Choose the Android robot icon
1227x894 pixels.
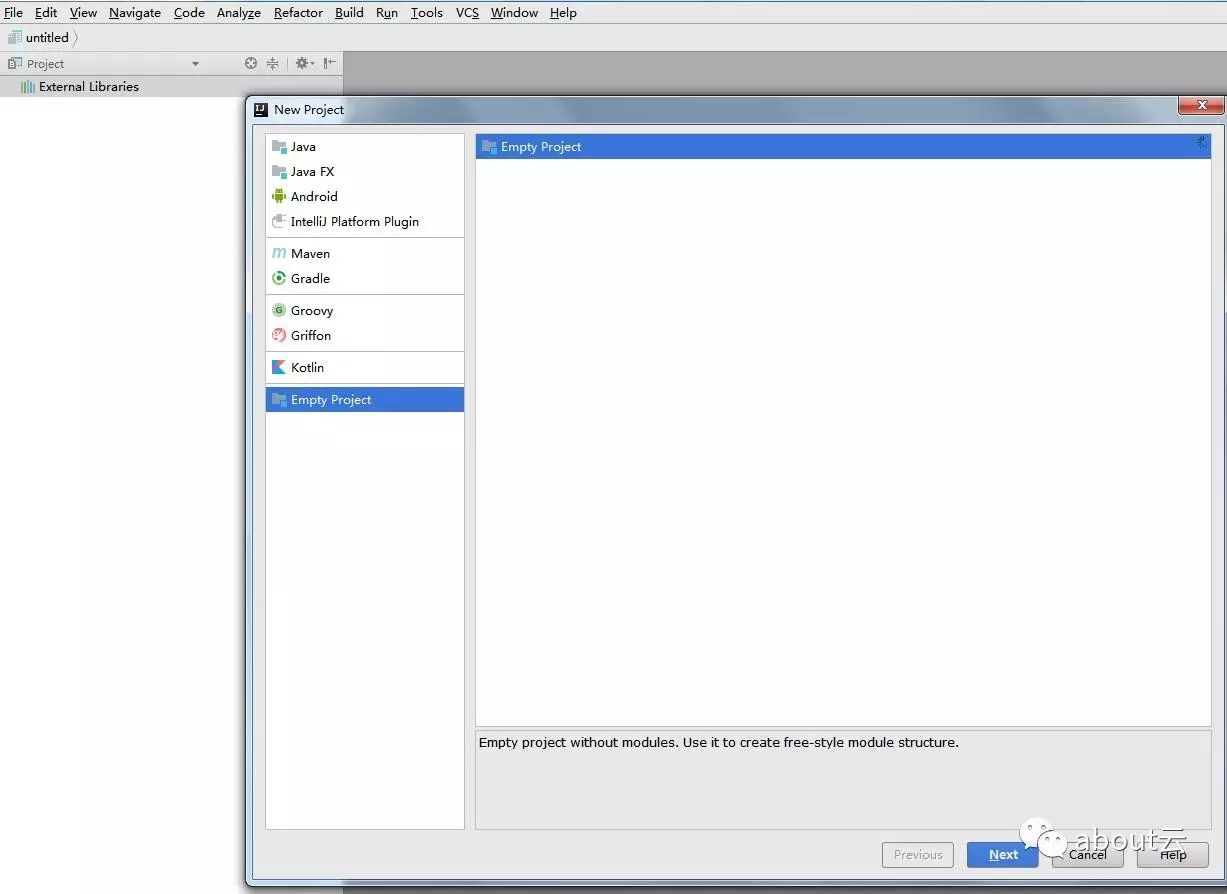[x=279, y=197]
